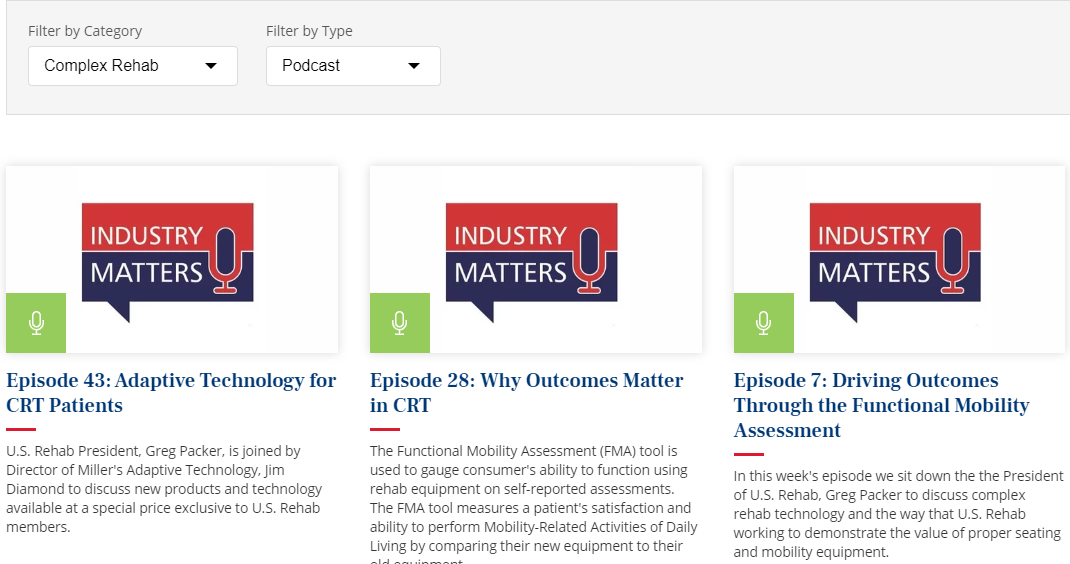Open Episode 28: Why Outcomes Matter in CRT

(x=526, y=393)
